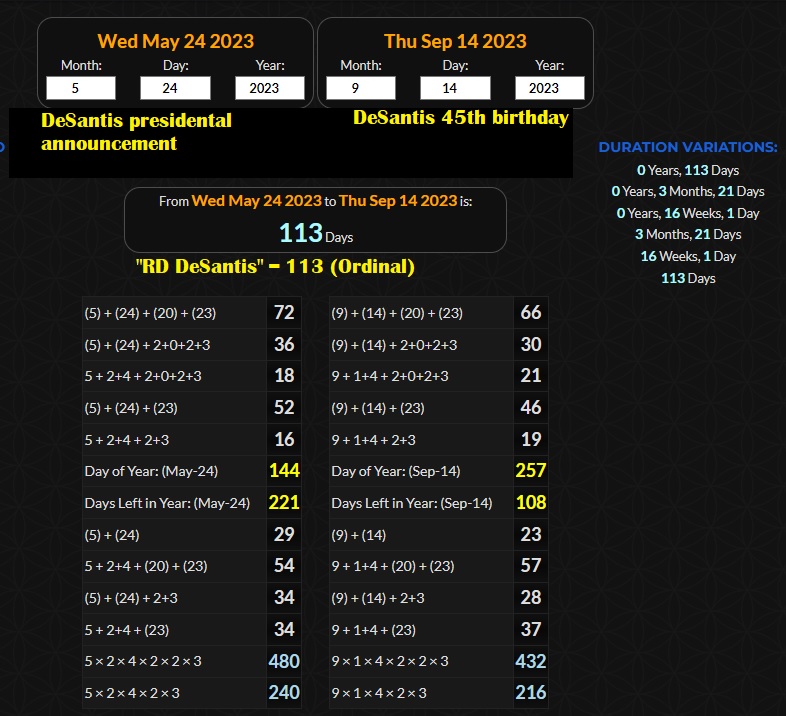Screen dimensions: 786x716
Task: Click the end date Month input showing 9
Action: 361,88
